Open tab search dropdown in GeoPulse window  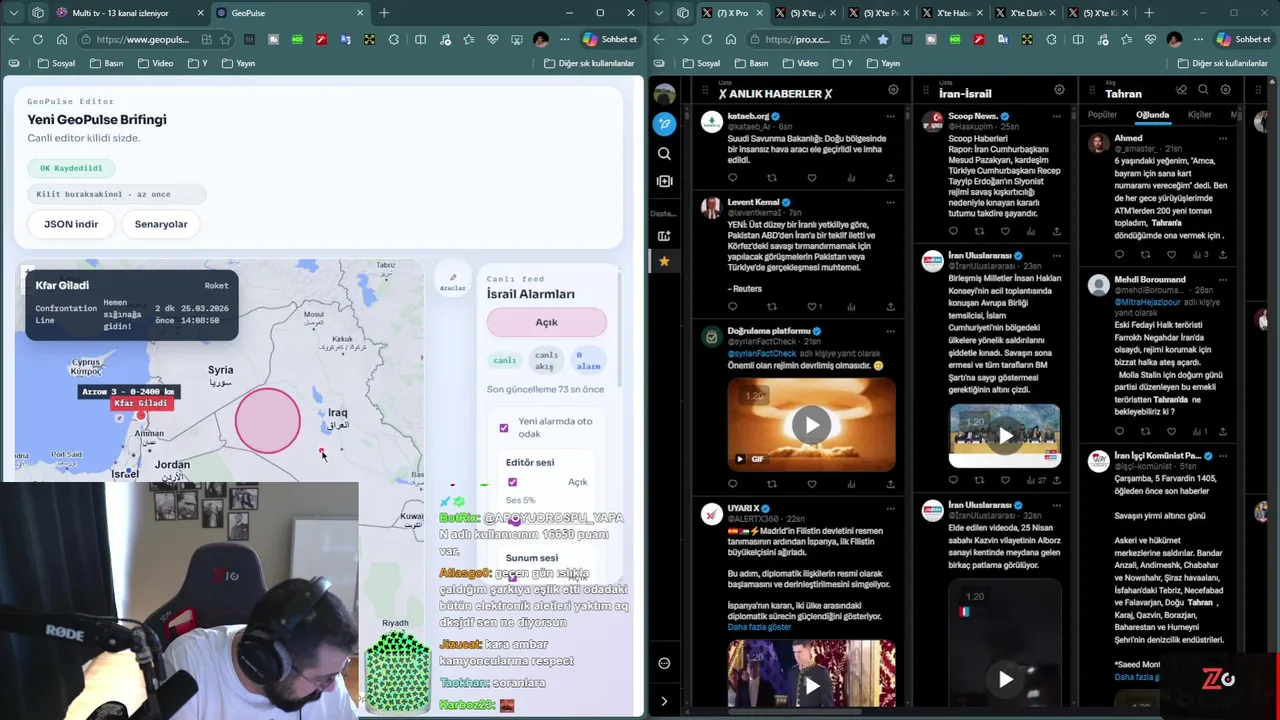pyautogui.click(x=13, y=13)
